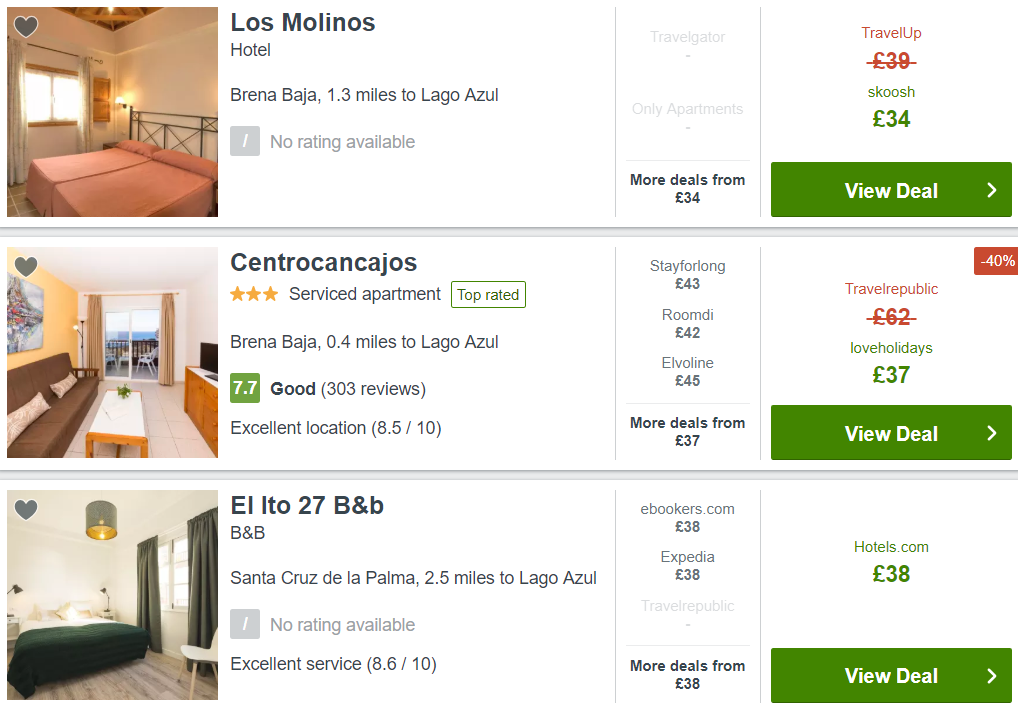The width and height of the screenshot is (1018, 706).
Task: Open the Centrocancajos hotel title
Action: pos(324,263)
